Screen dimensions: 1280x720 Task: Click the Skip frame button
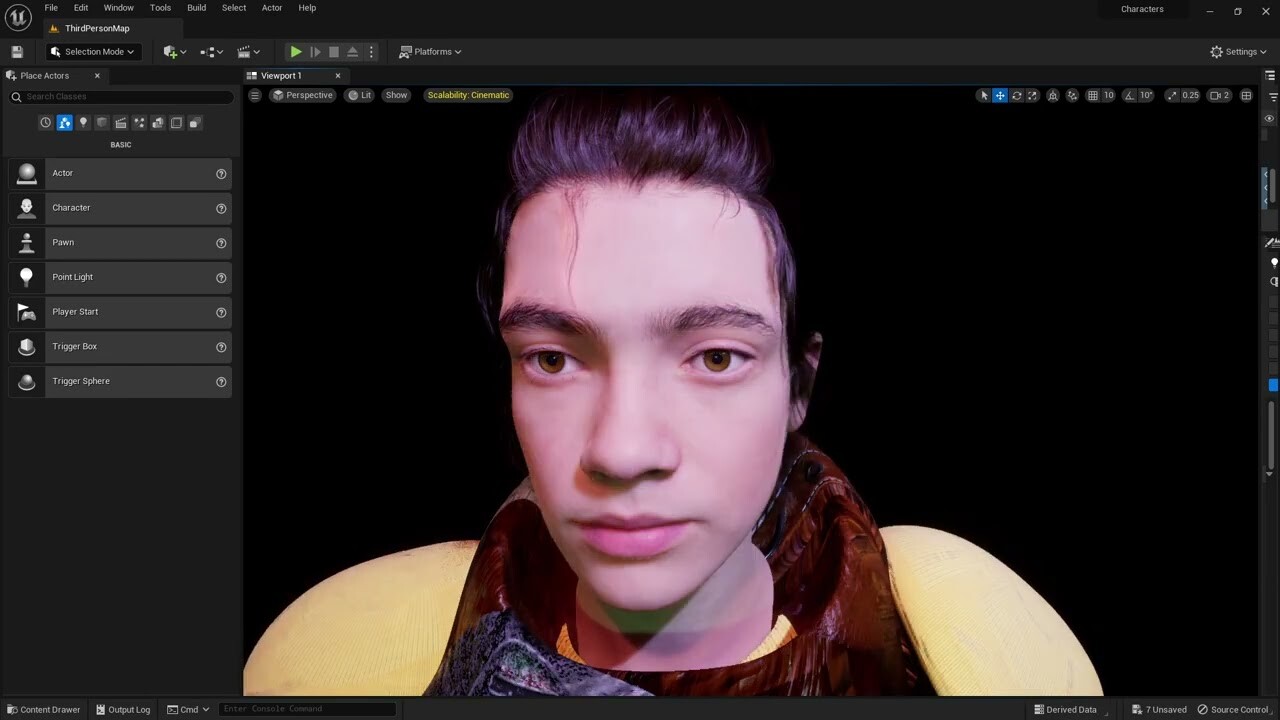[315, 52]
